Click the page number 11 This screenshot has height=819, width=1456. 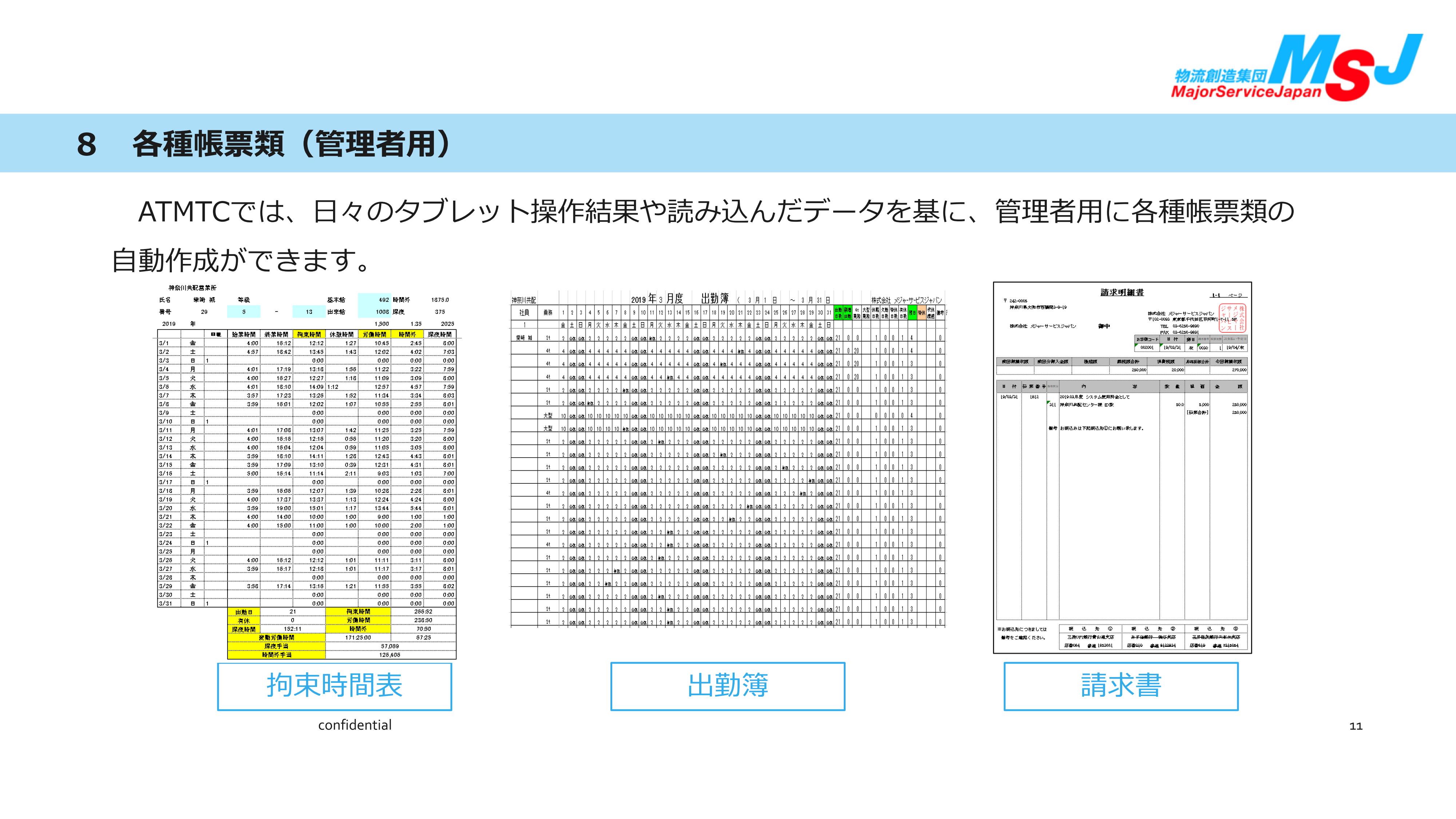pos(1356,726)
